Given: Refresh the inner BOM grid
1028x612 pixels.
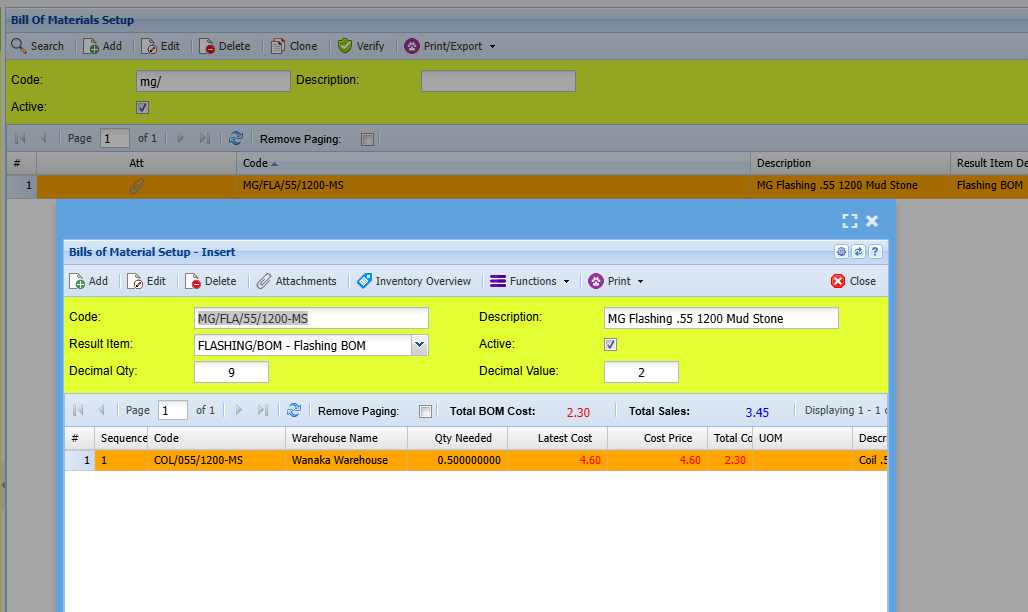Looking at the screenshot, I should click(x=294, y=410).
